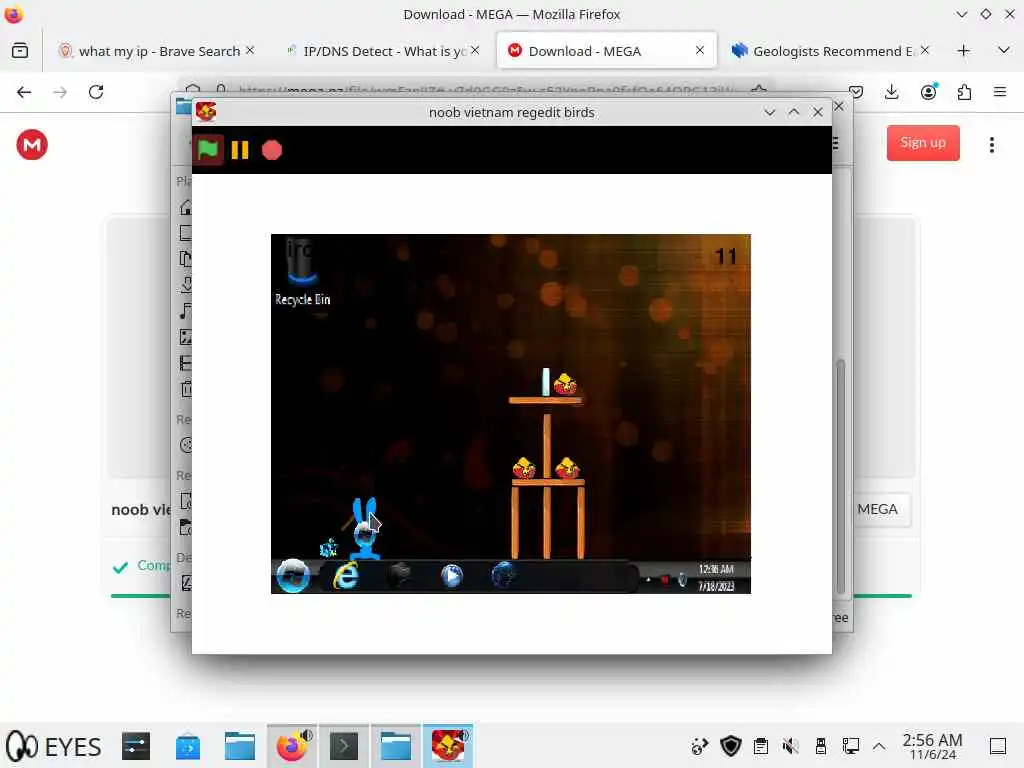Open Firefox downloads panel

pos(891,92)
